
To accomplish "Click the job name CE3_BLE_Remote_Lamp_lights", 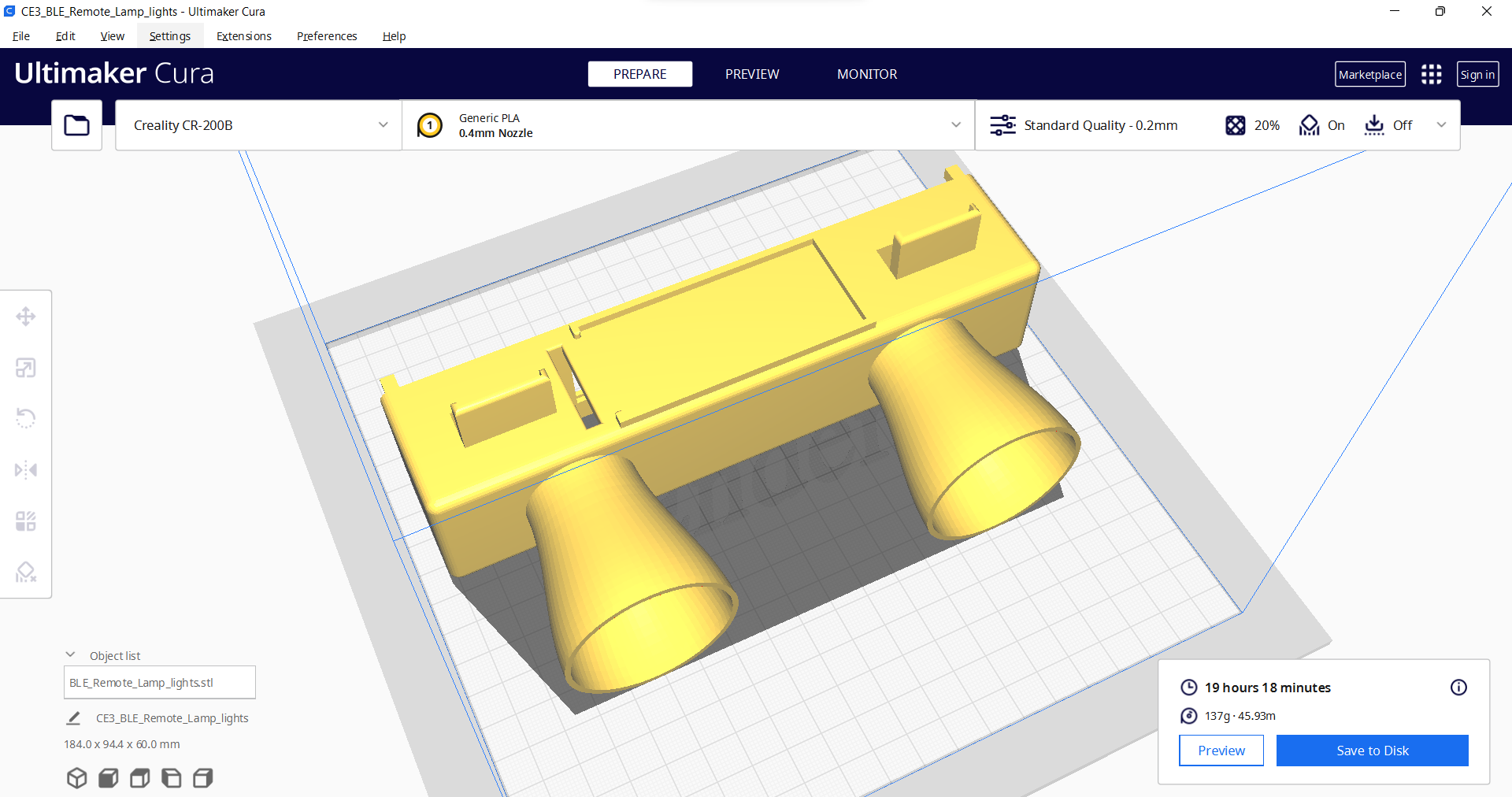I will (x=172, y=718).
